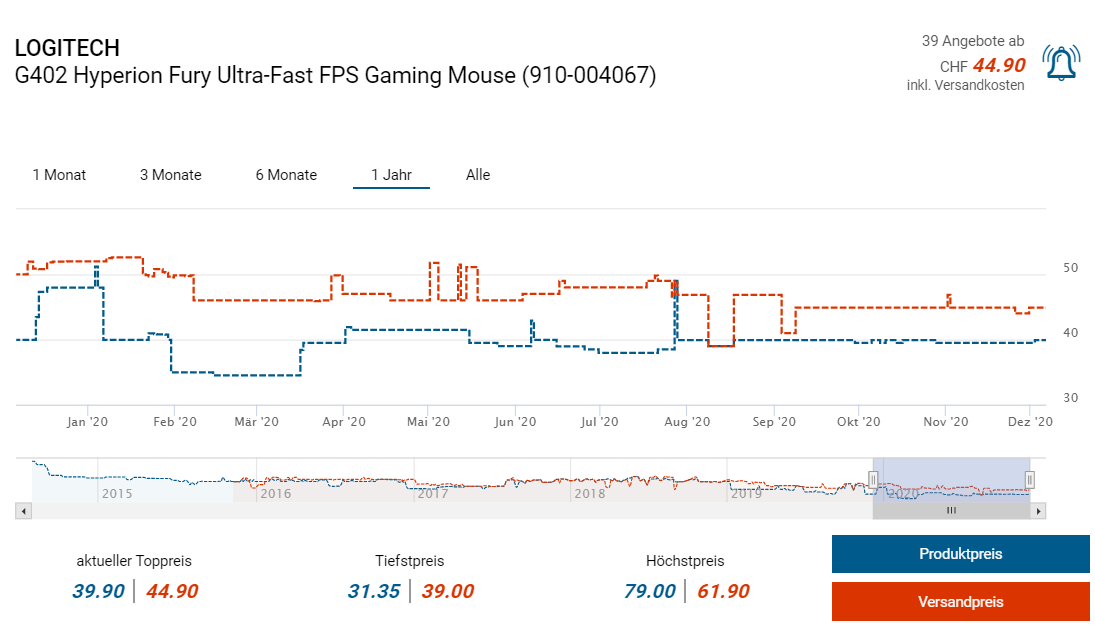Click the 2016 area in the navigator timeline
The width and height of the screenshot is (1095, 627).
[x=275, y=492]
